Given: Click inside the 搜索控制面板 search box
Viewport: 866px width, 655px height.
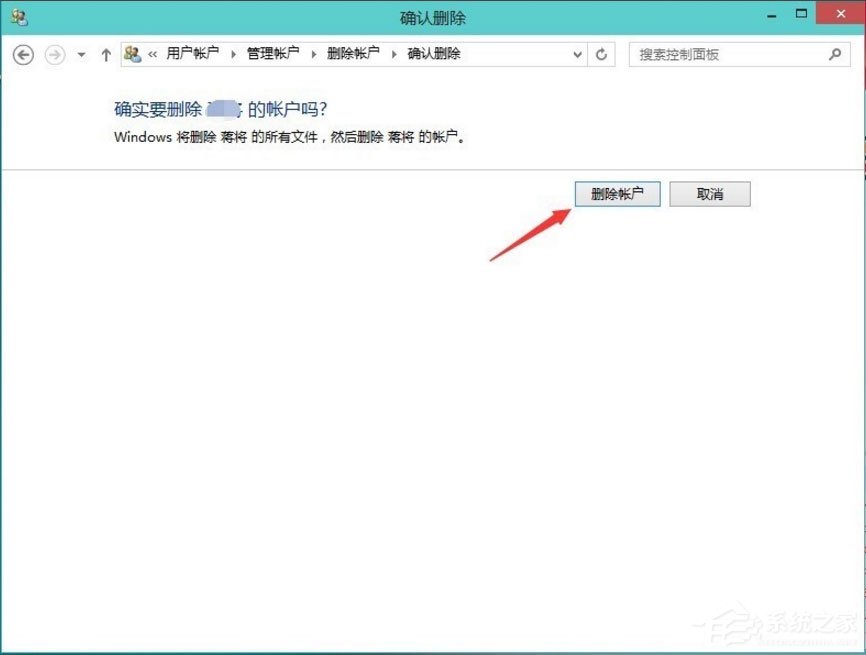Looking at the screenshot, I should pyautogui.click(x=720, y=55).
